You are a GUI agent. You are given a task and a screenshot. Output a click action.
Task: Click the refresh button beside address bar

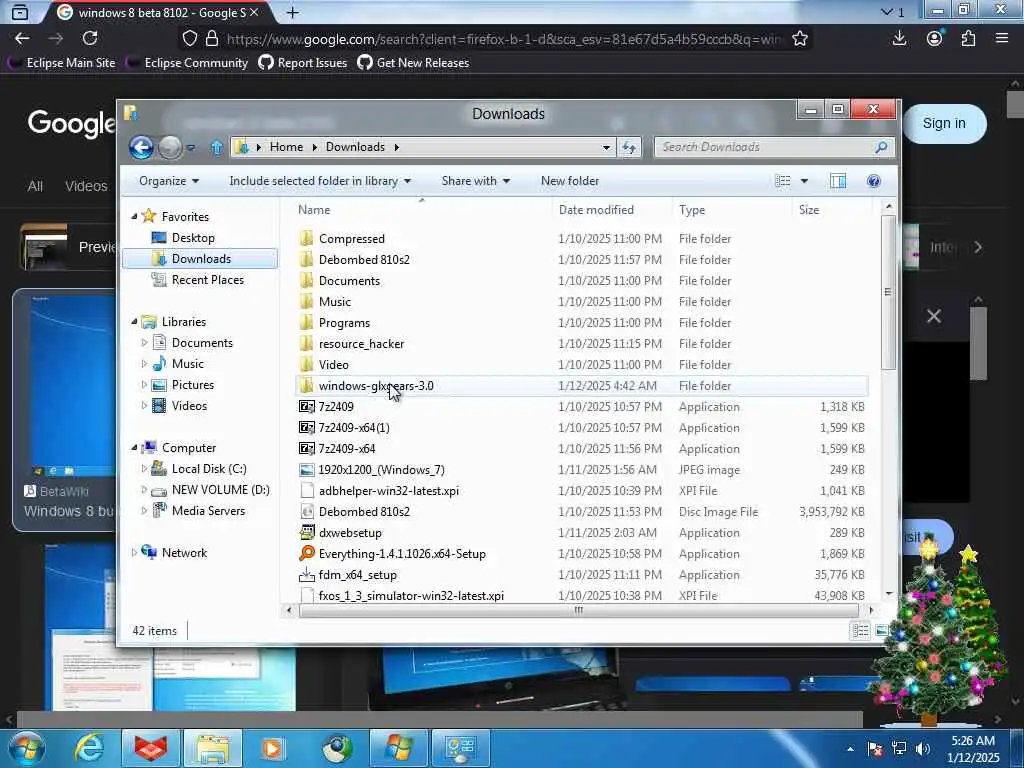pos(630,148)
